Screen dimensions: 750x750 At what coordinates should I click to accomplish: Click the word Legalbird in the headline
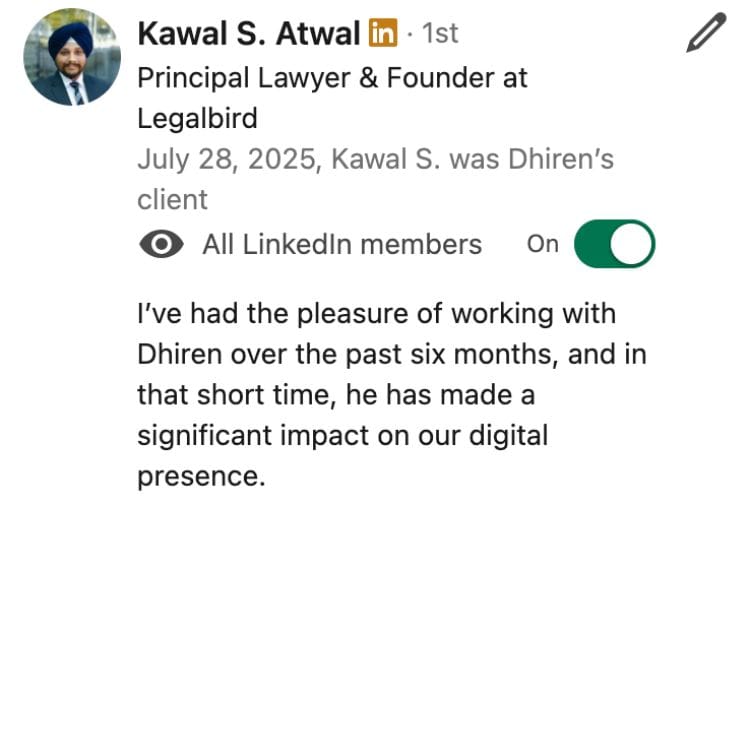(197, 118)
